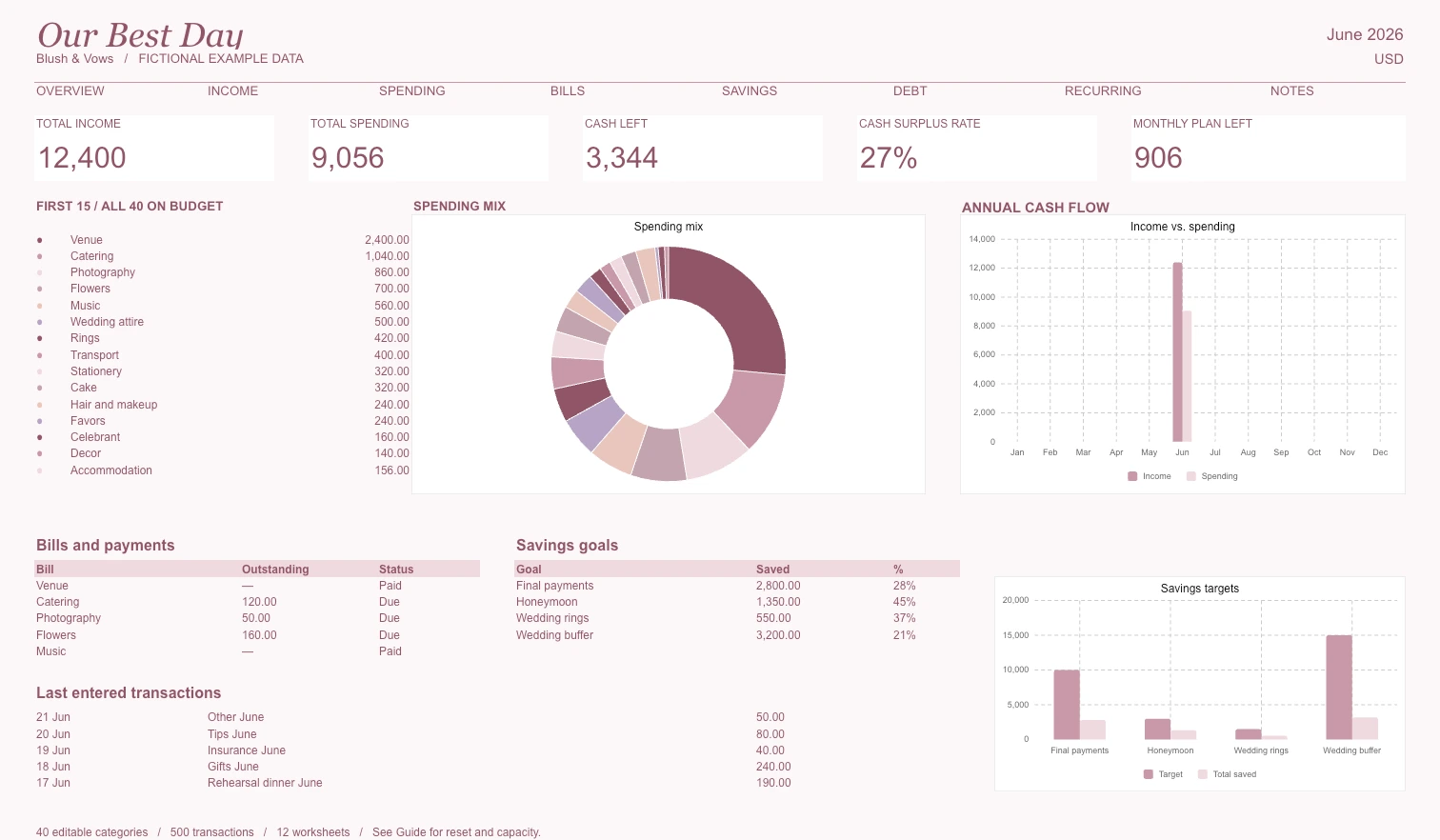Image resolution: width=1440 pixels, height=840 pixels.
Task: Select the Cash Surplus Rate 27% figure
Action: (x=889, y=158)
